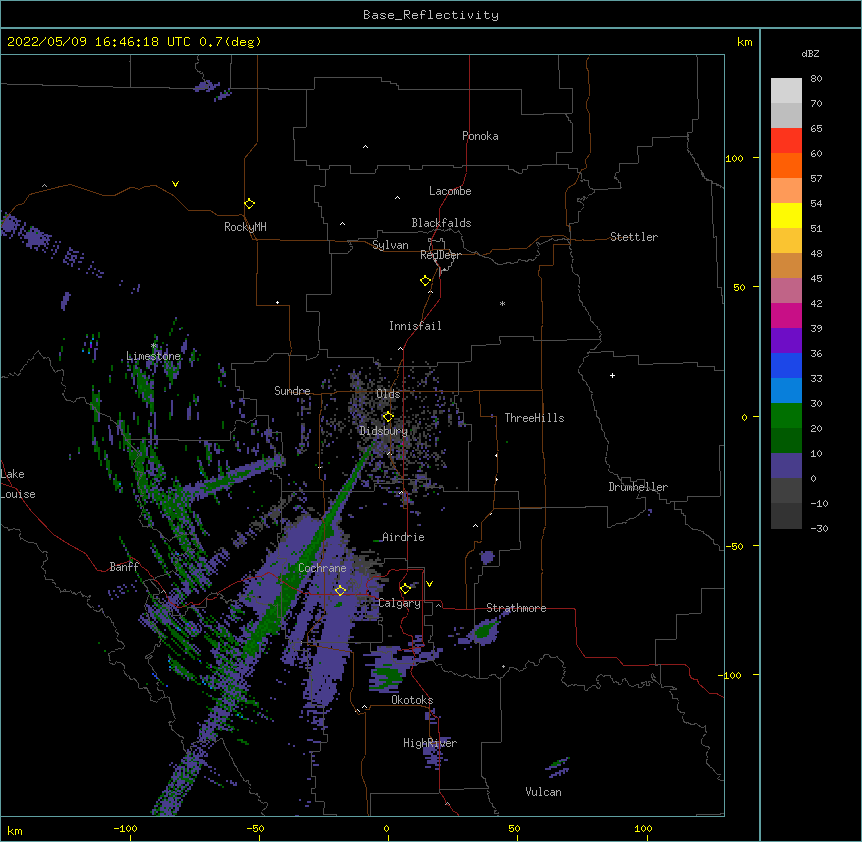
Task: Select the yellow station marker below Cochrane
Action: pyautogui.click(x=340, y=590)
